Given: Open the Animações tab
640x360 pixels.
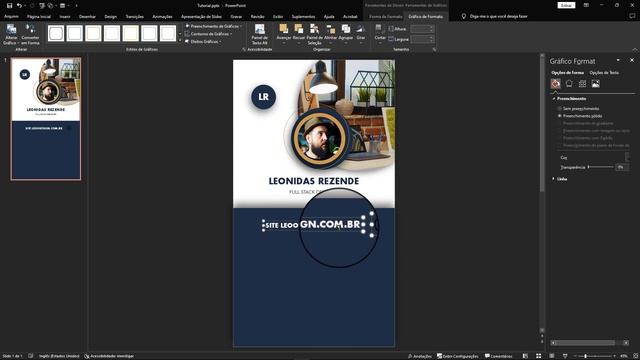Looking at the screenshot, I should (162, 17).
